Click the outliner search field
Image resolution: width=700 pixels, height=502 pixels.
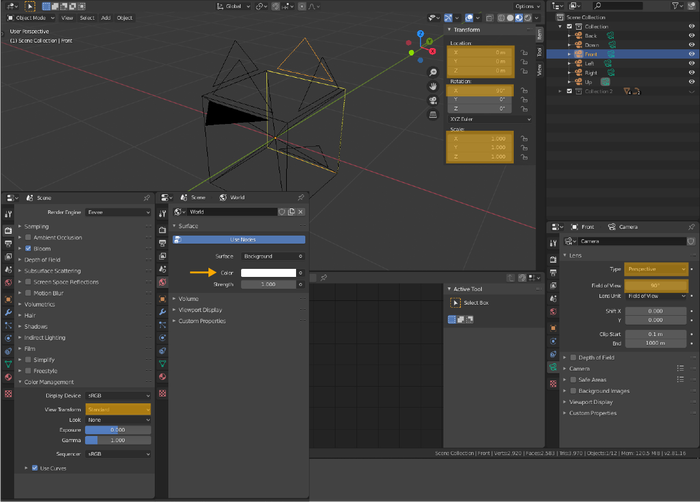point(618,6)
